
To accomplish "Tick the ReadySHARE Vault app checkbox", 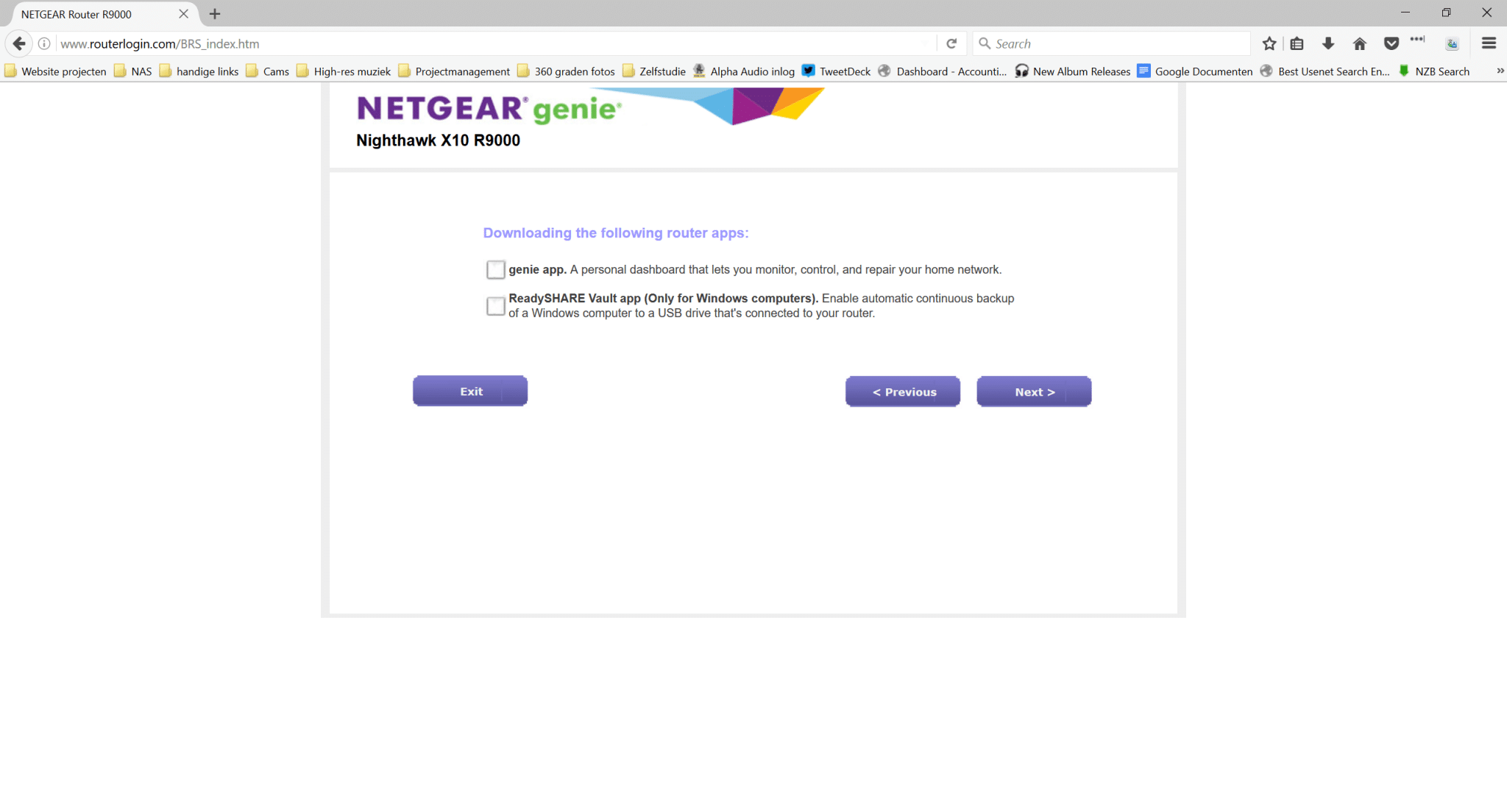I will coord(496,306).
